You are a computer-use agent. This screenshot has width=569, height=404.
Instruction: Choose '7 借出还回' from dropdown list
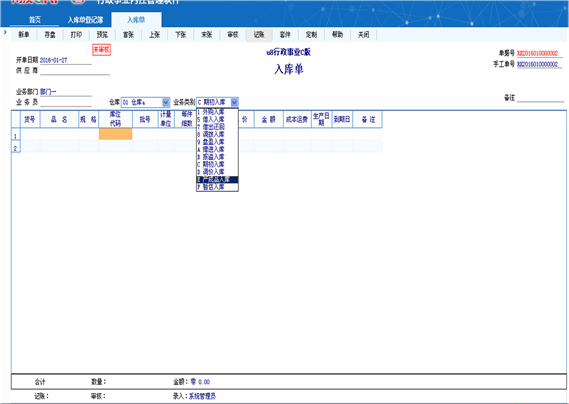[x=217, y=127]
